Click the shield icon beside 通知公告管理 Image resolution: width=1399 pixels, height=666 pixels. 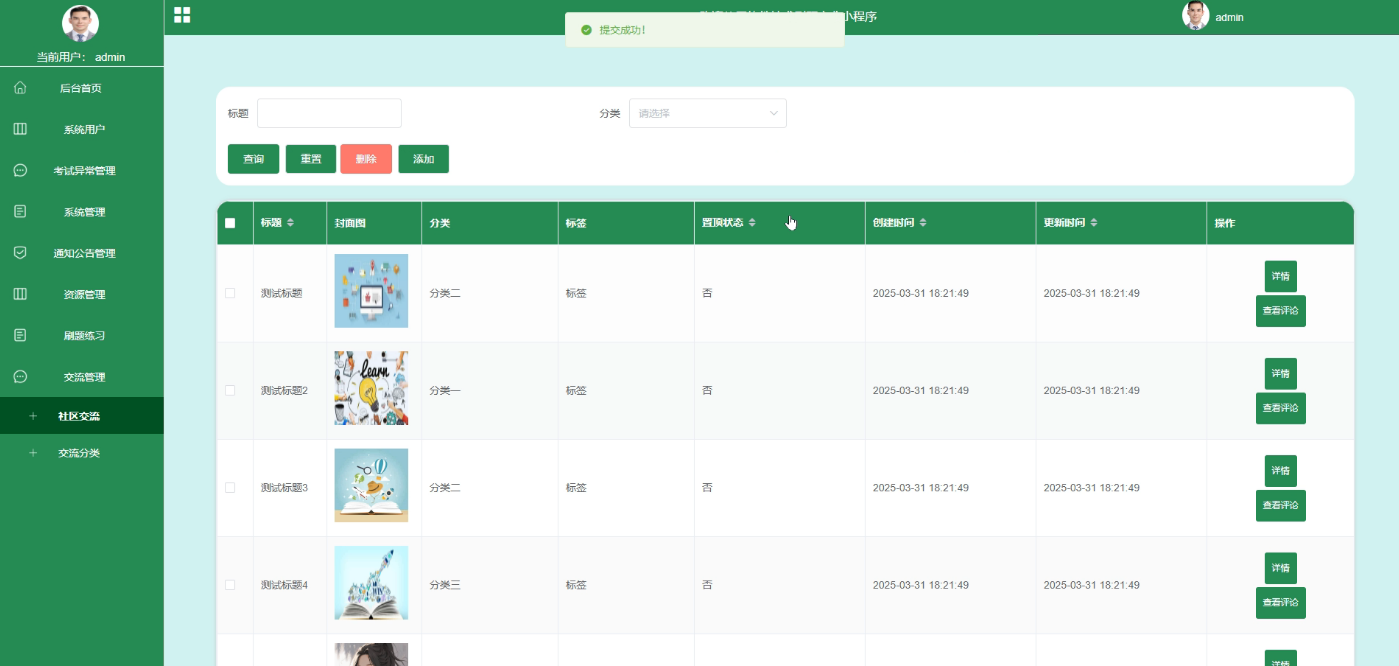(x=20, y=253)
